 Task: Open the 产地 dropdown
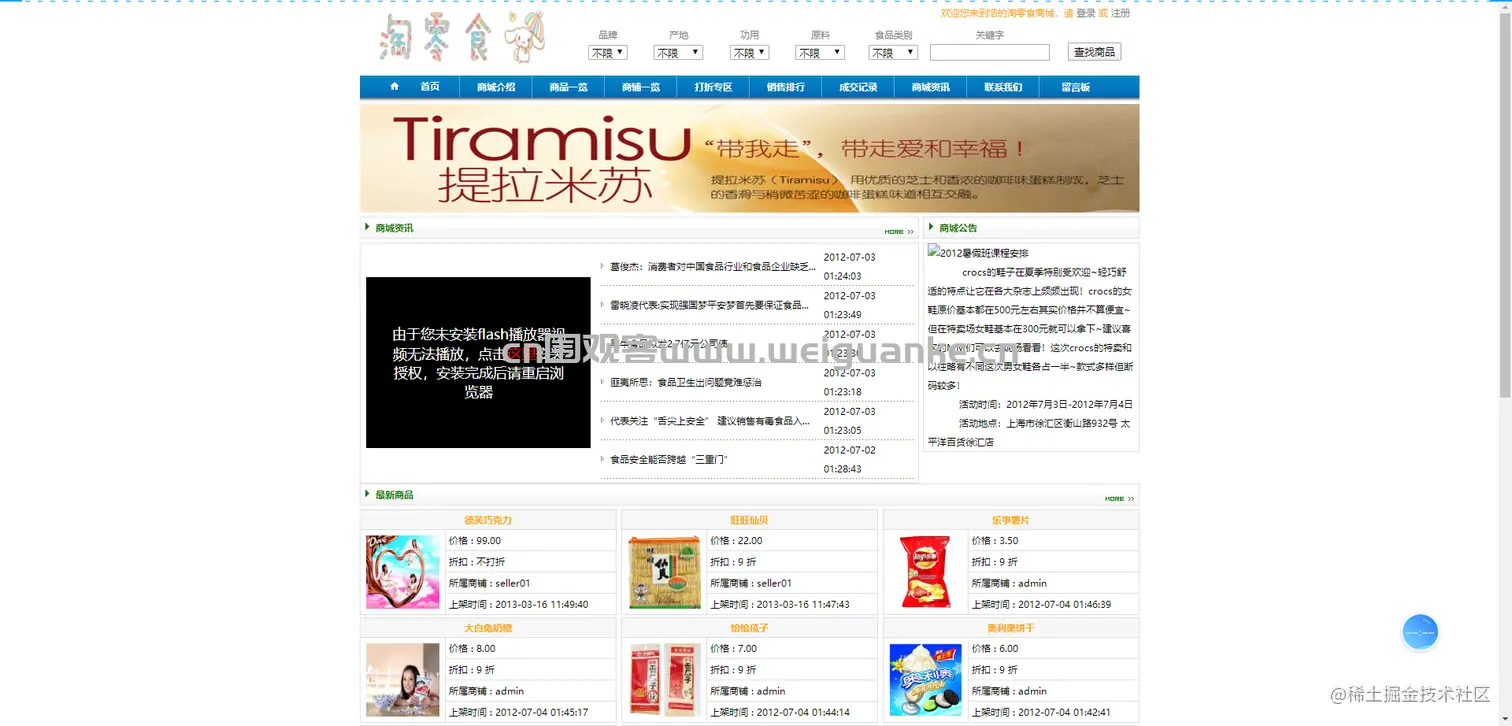(x=678, y=52)
